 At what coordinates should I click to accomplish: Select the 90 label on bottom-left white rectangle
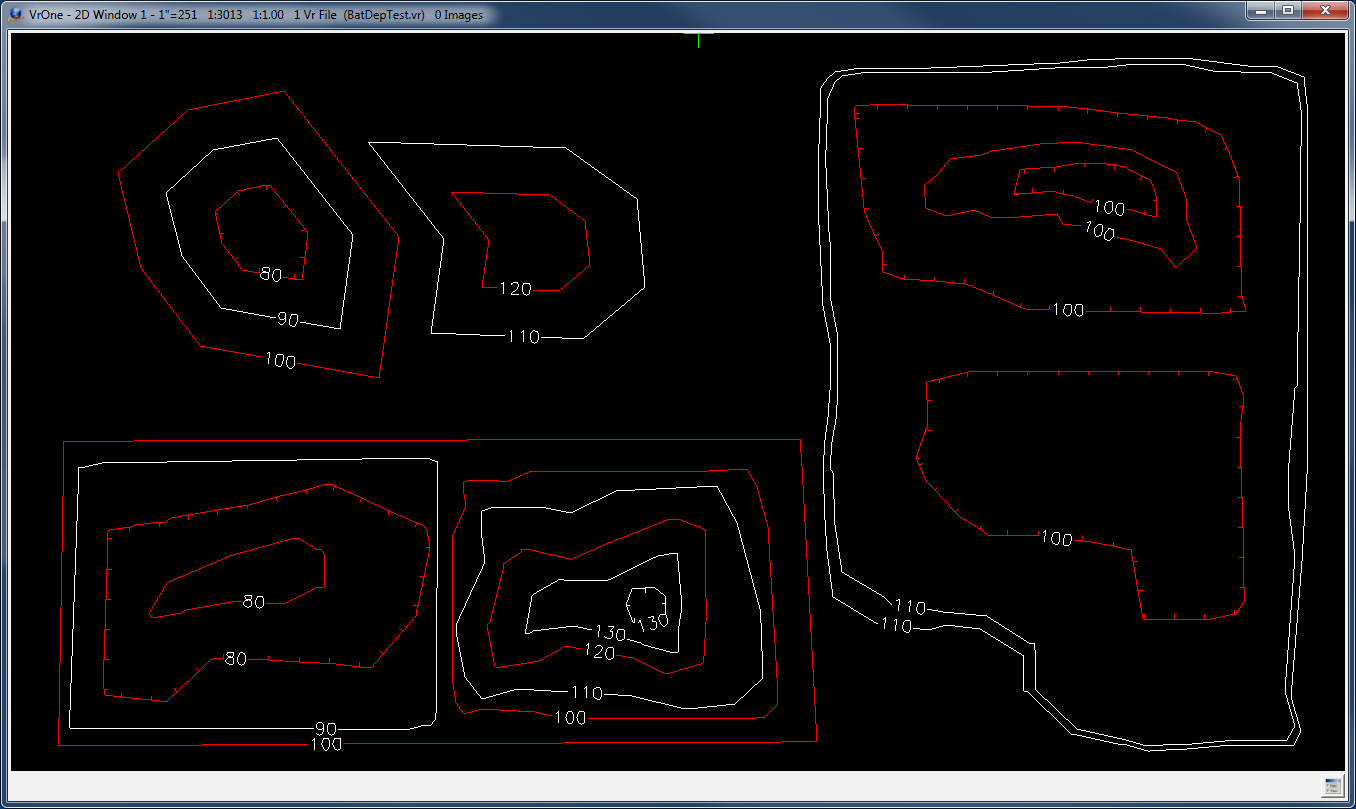click(x=326, y=728)
